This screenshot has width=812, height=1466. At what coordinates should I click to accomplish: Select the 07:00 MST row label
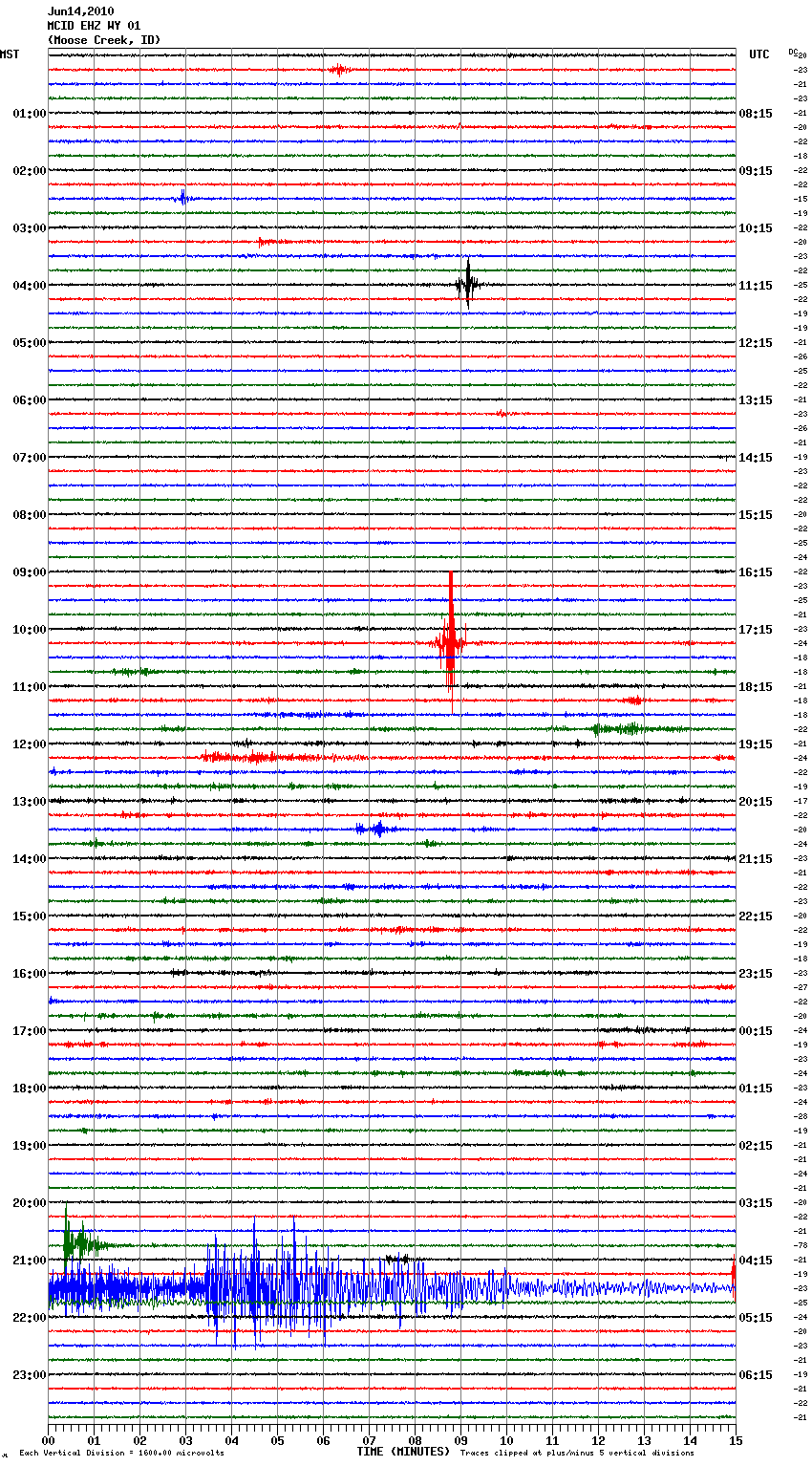[30, 458]
